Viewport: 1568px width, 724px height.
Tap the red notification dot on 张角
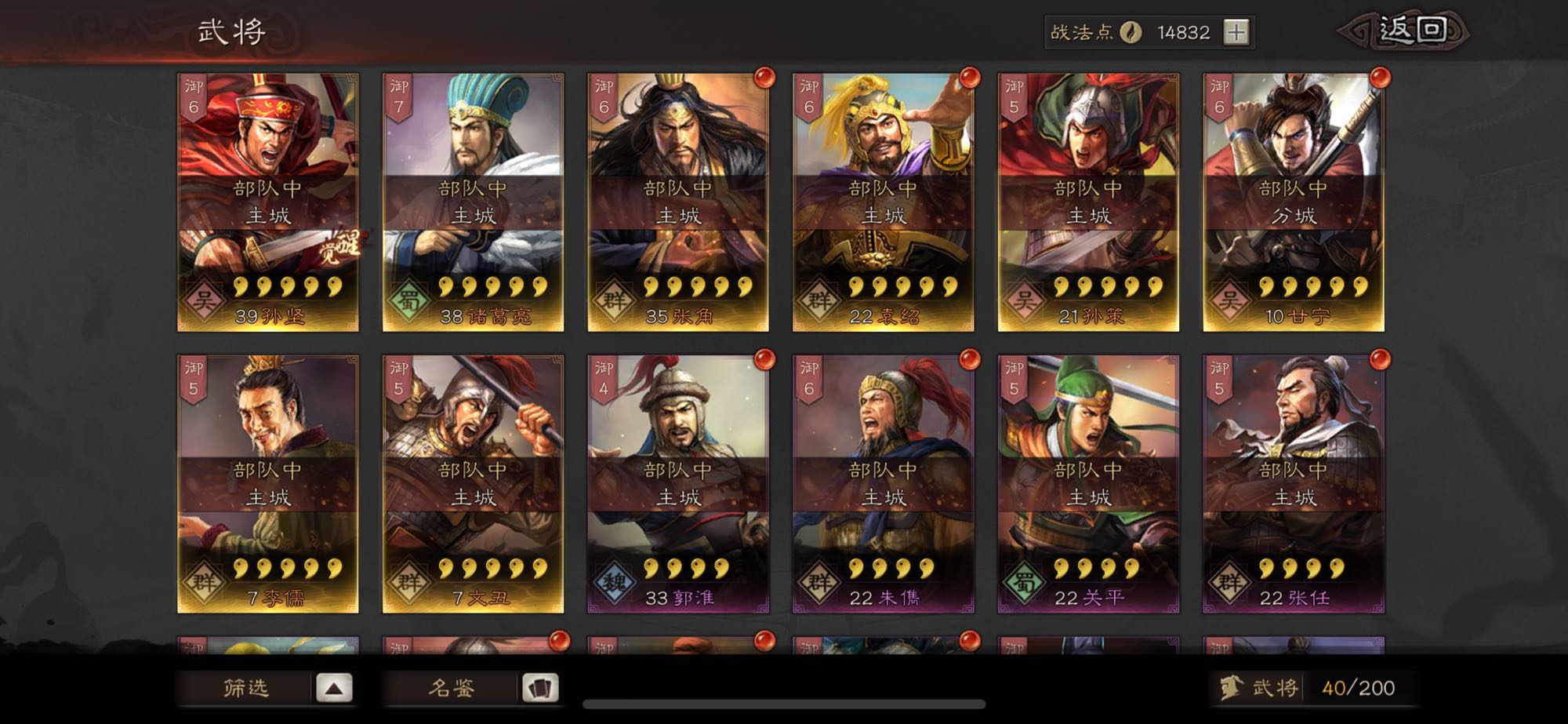pos(764,78)
